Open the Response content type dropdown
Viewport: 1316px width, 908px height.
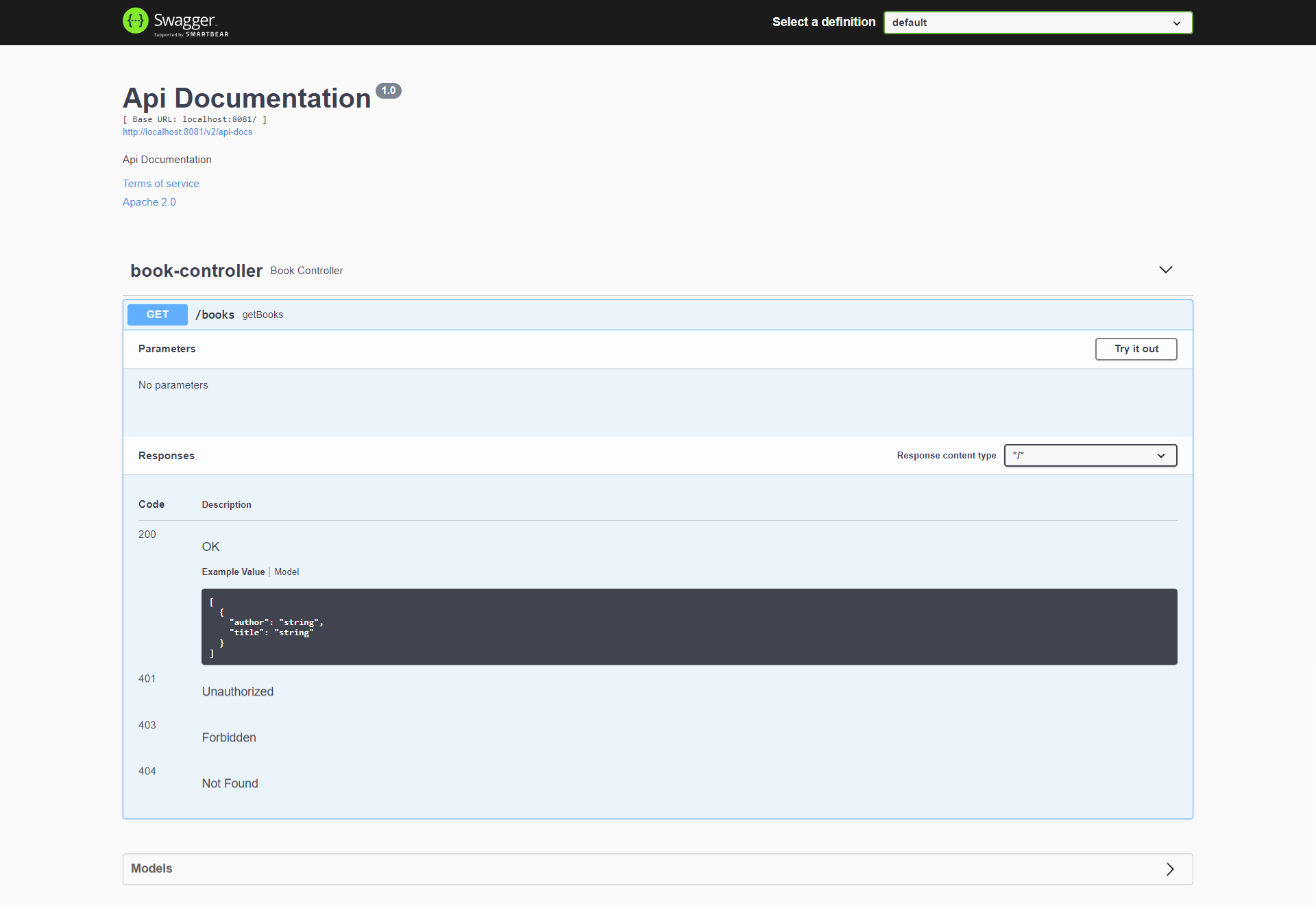point(1090,456)
